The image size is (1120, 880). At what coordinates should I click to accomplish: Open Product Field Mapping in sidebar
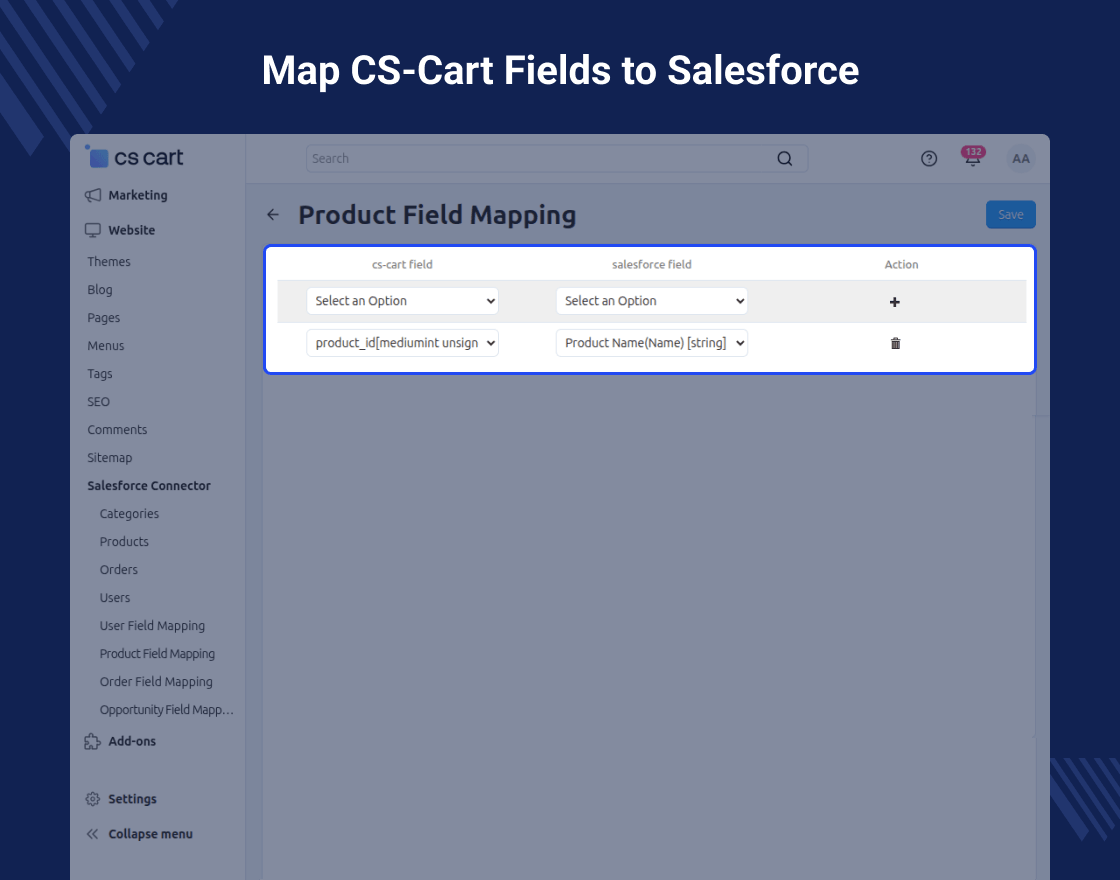tap(157, 654)
